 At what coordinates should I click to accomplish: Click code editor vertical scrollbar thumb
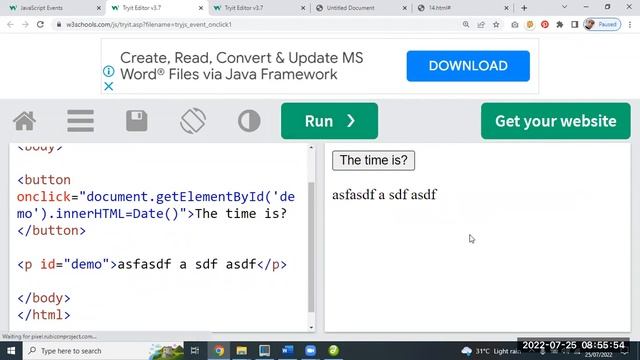311,247
